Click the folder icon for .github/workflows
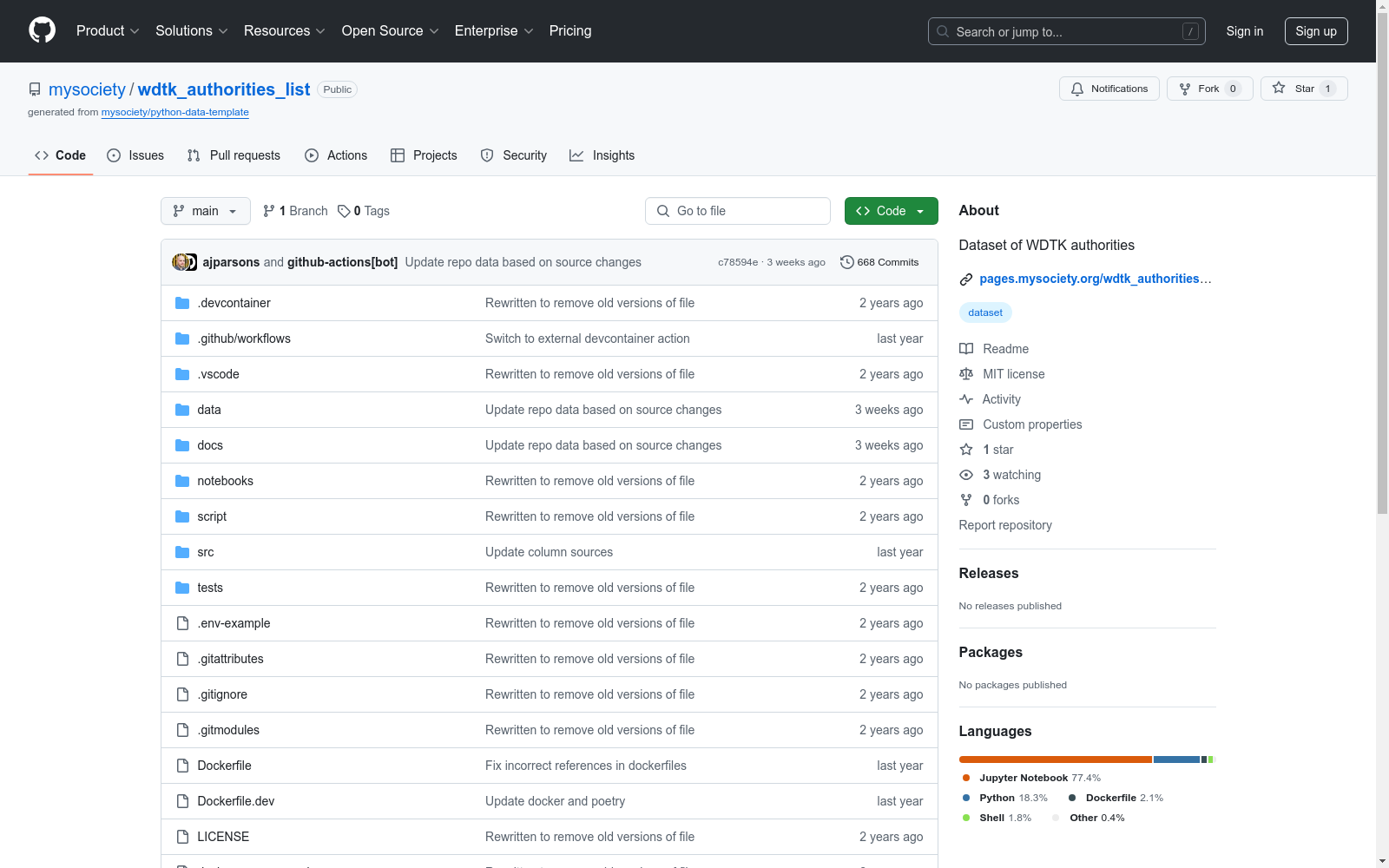The height and width of the screenshot is (868, 1389). 182,339
